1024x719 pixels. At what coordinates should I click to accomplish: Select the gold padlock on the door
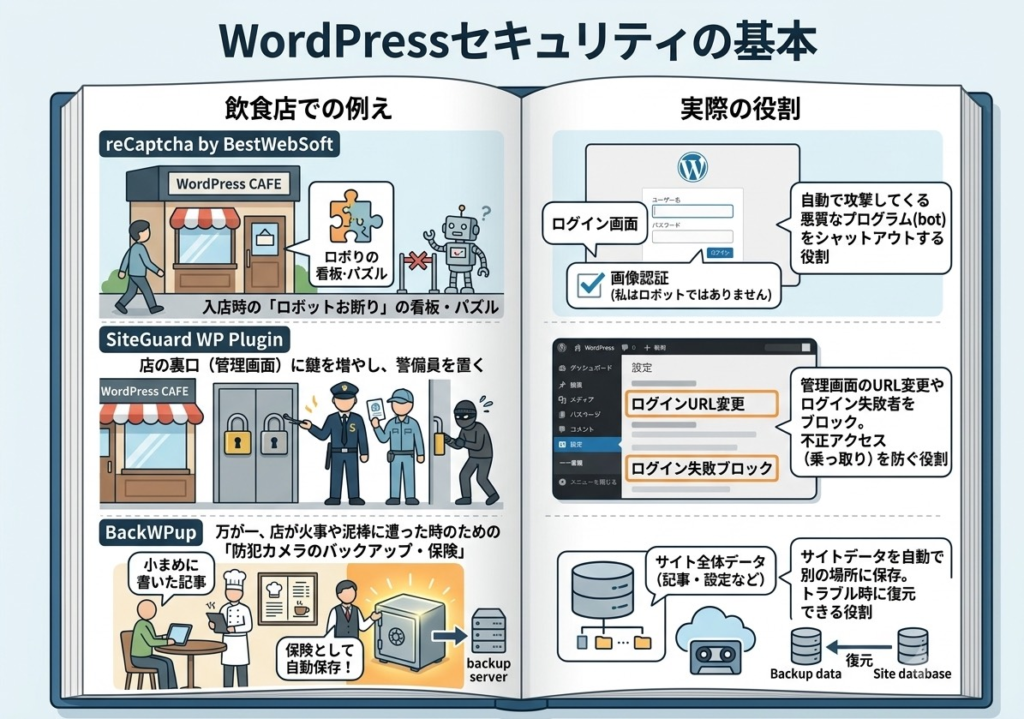238,435
